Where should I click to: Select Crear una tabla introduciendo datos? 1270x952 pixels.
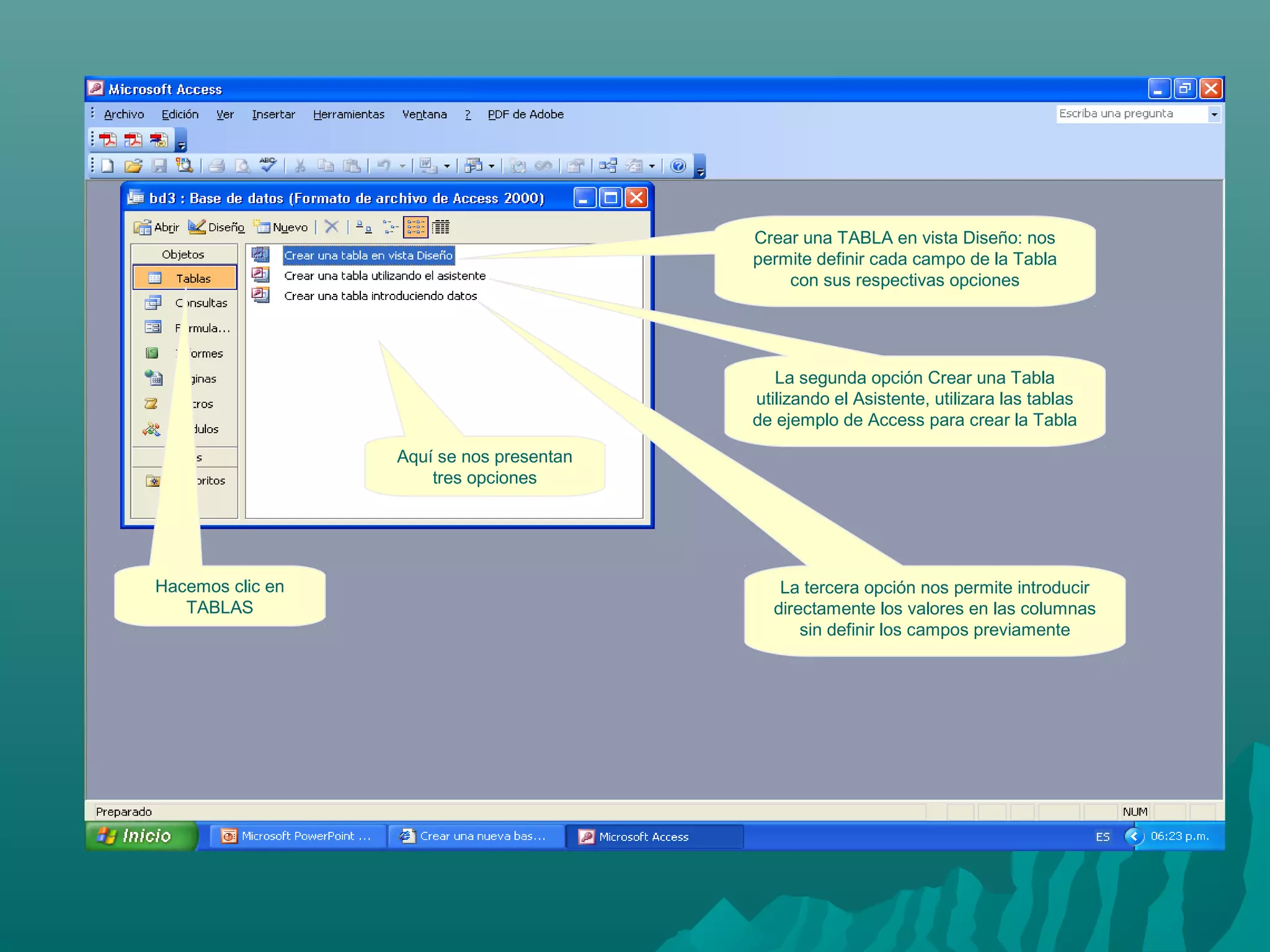tap(380, 296)
